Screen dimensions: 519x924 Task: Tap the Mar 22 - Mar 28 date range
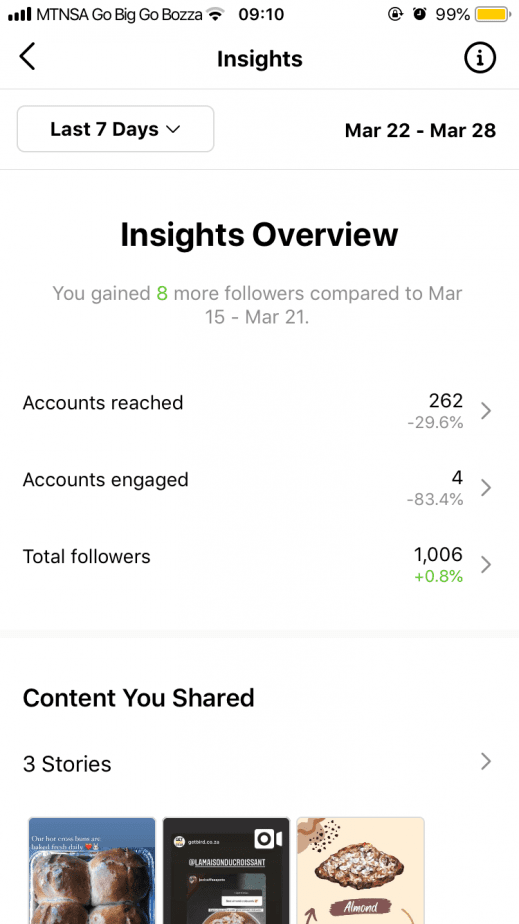420,130
